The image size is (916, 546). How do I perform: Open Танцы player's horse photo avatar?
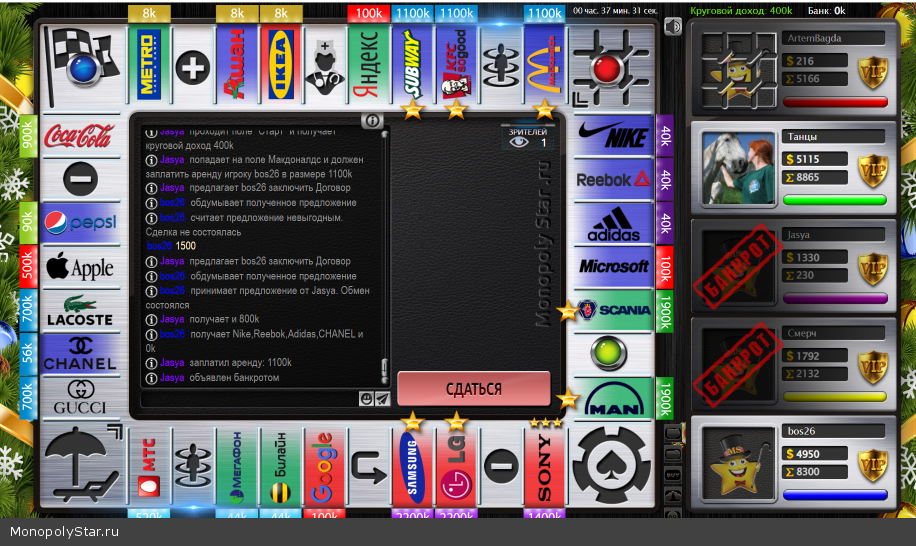coord(738,169)
